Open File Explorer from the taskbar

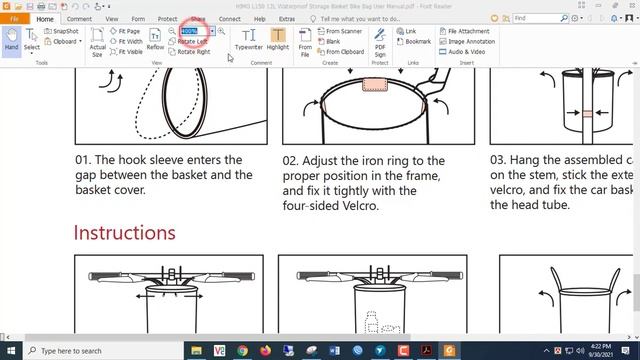pos(196,351)
